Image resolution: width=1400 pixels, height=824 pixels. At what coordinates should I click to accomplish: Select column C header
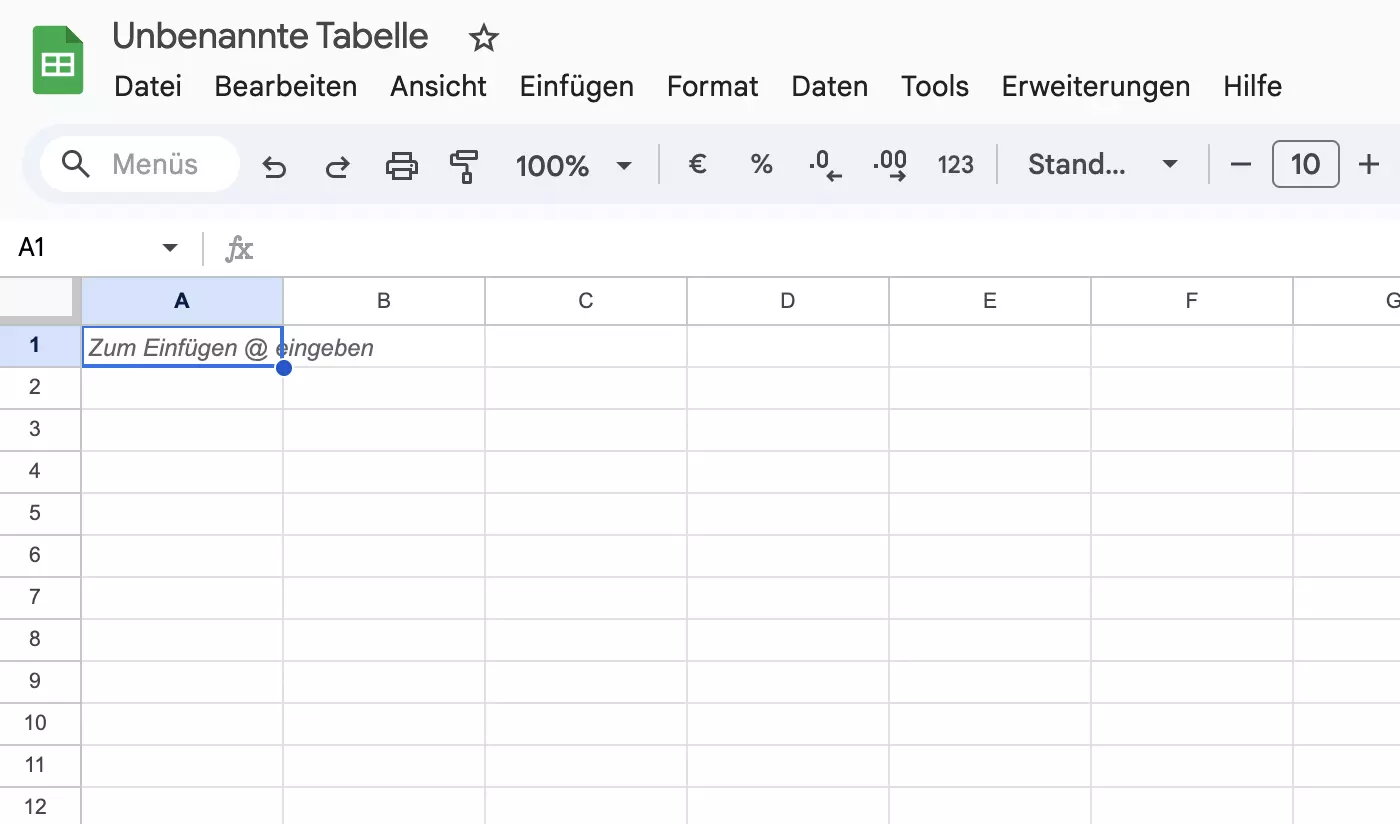586,301
